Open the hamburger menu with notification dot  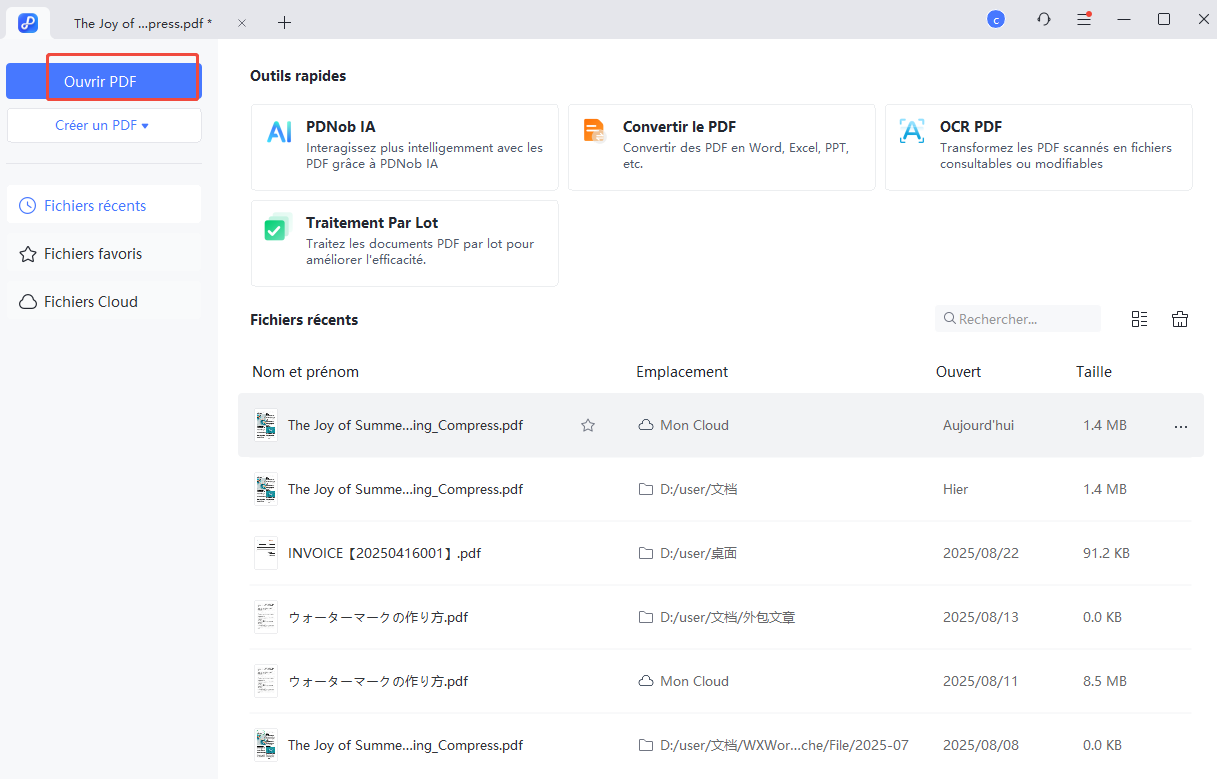tap(1084, 19)
